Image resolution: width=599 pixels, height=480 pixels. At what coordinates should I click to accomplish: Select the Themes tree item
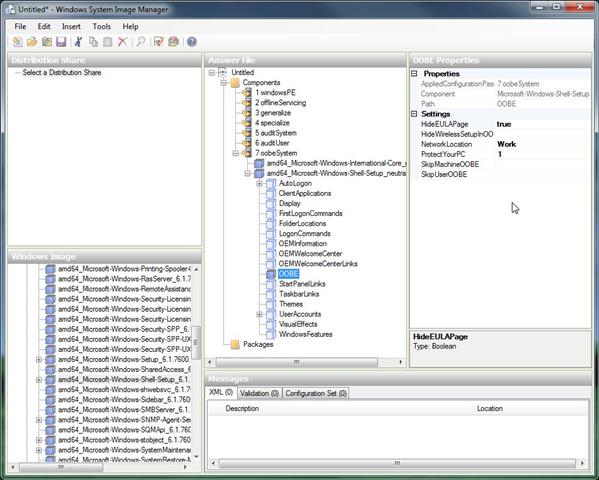(x=291, y=304)
